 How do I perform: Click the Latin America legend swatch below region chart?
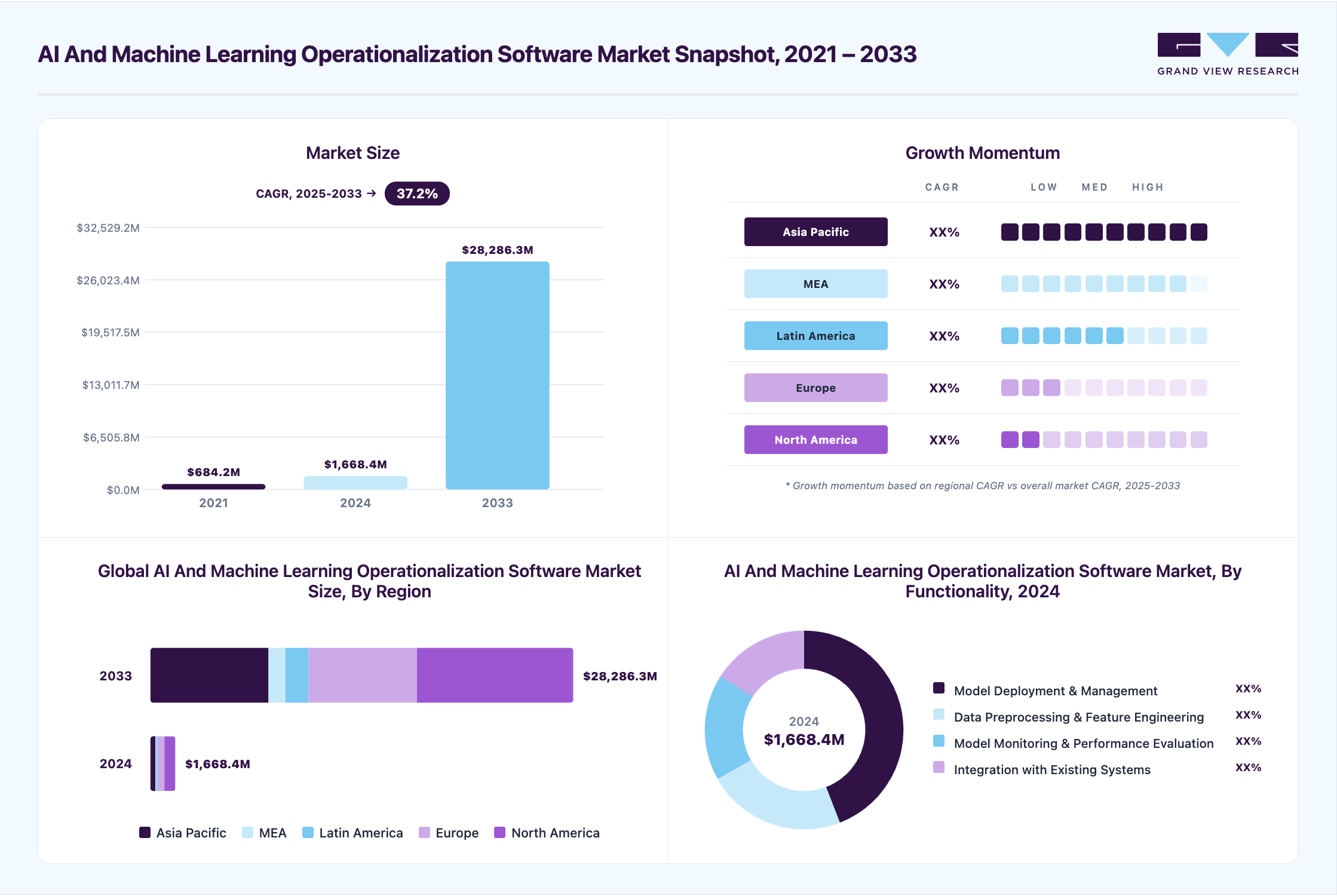[308, 833]
